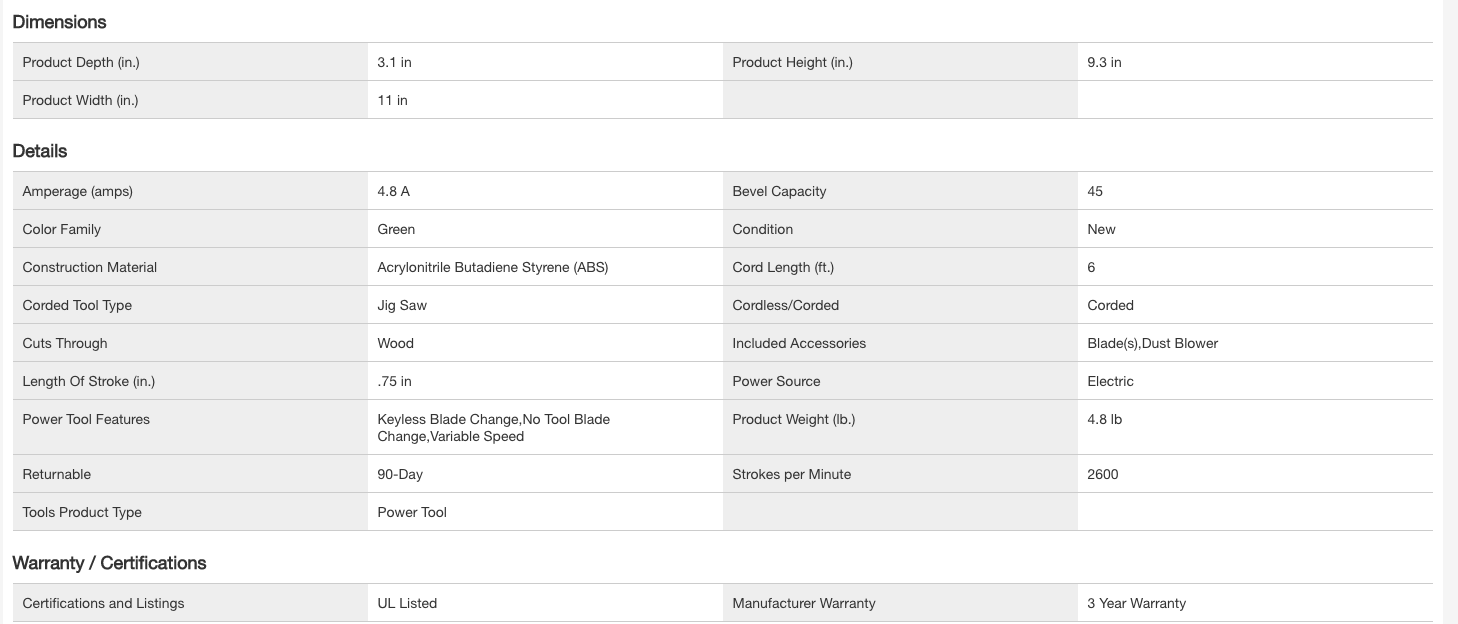Select the Acrylonitrile Butadiene Styrene (ABS) text
The image size is (1458, 624).
(x=492, y=267)
